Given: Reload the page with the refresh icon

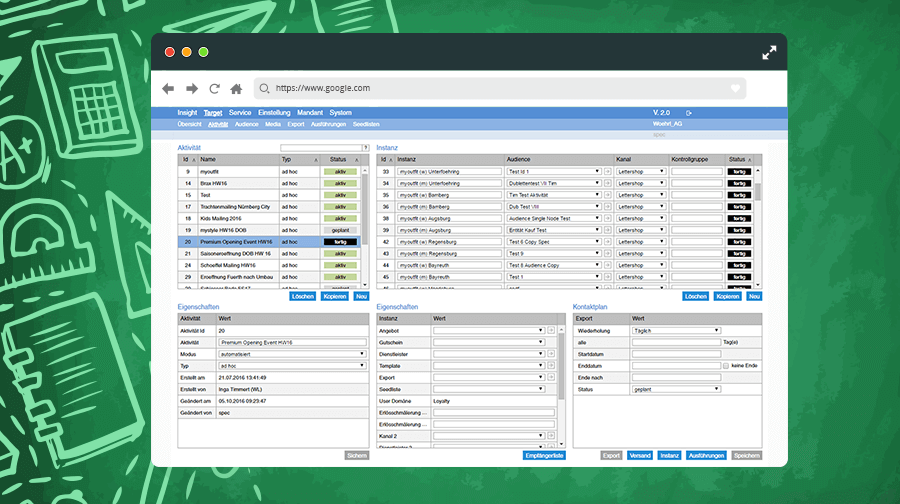Looking at the screenshot, I should point(214,88).
